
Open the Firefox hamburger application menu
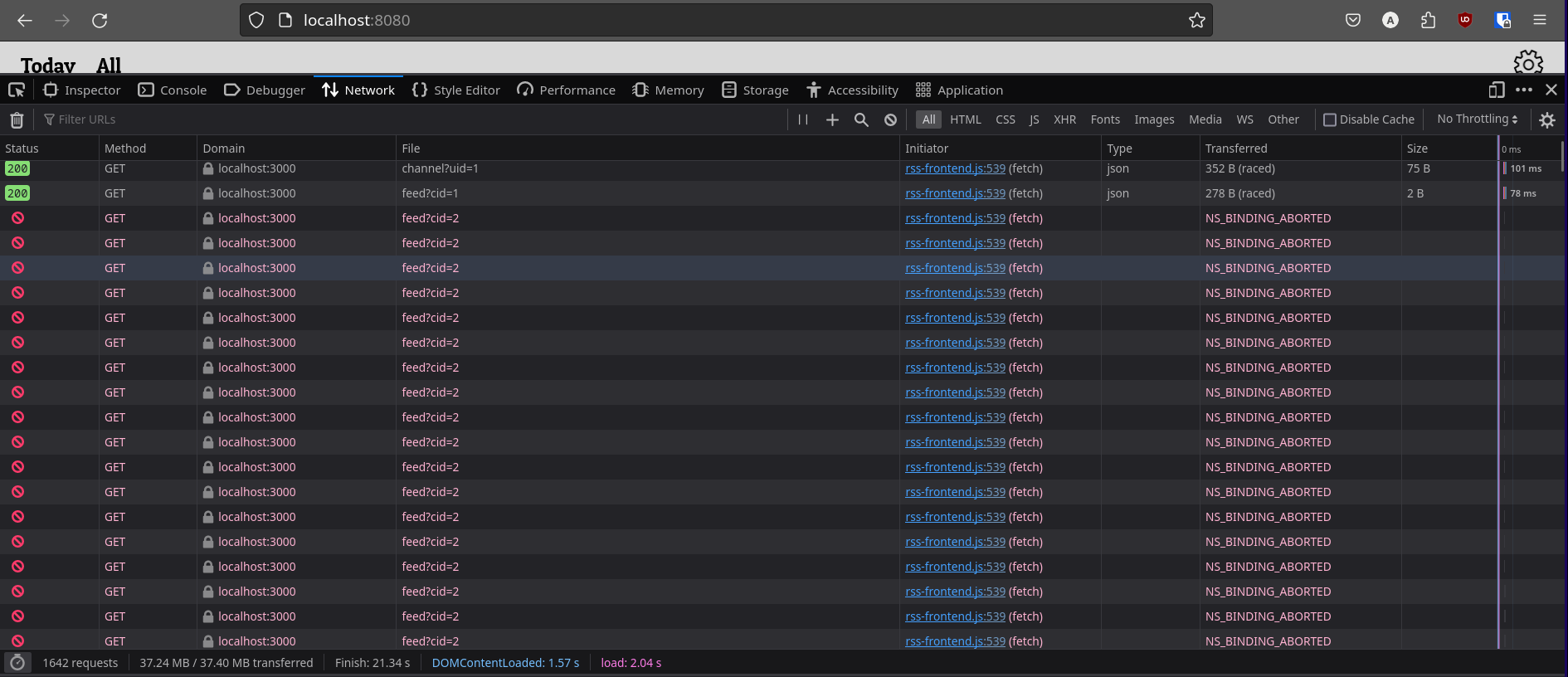(1539, 20)
